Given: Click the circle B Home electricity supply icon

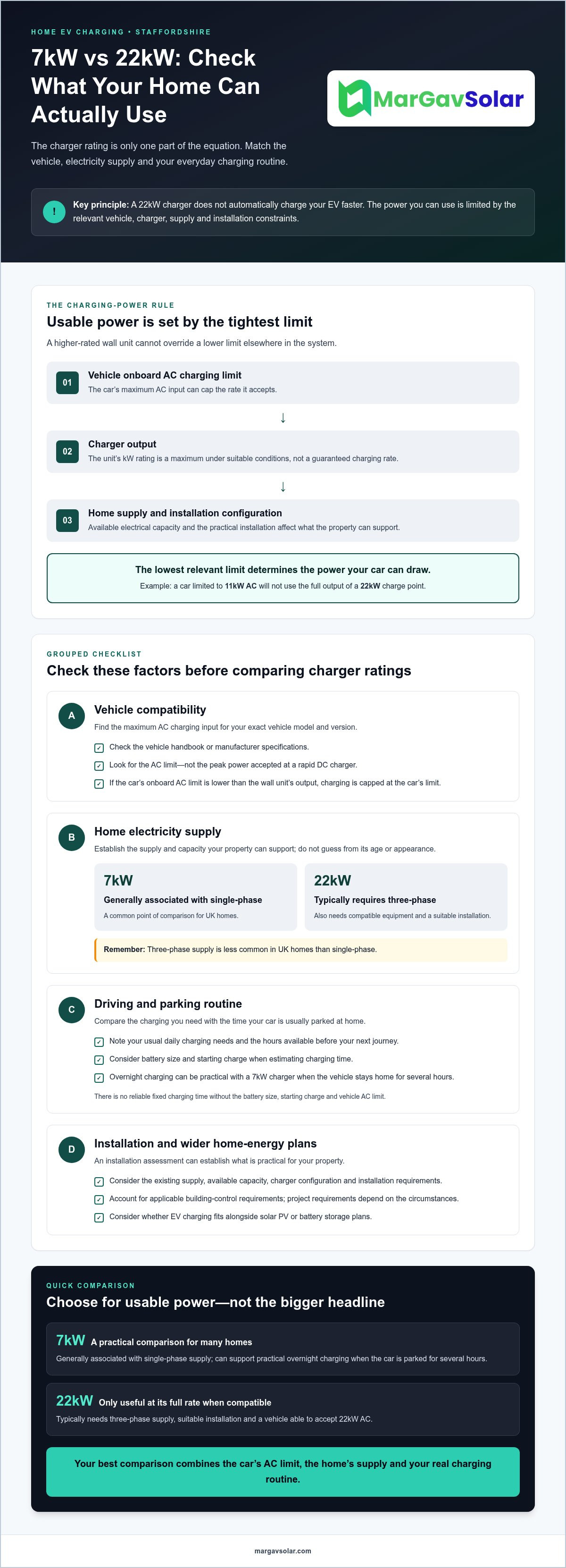Looking at the screenshot, I should (x=72, y=837).
